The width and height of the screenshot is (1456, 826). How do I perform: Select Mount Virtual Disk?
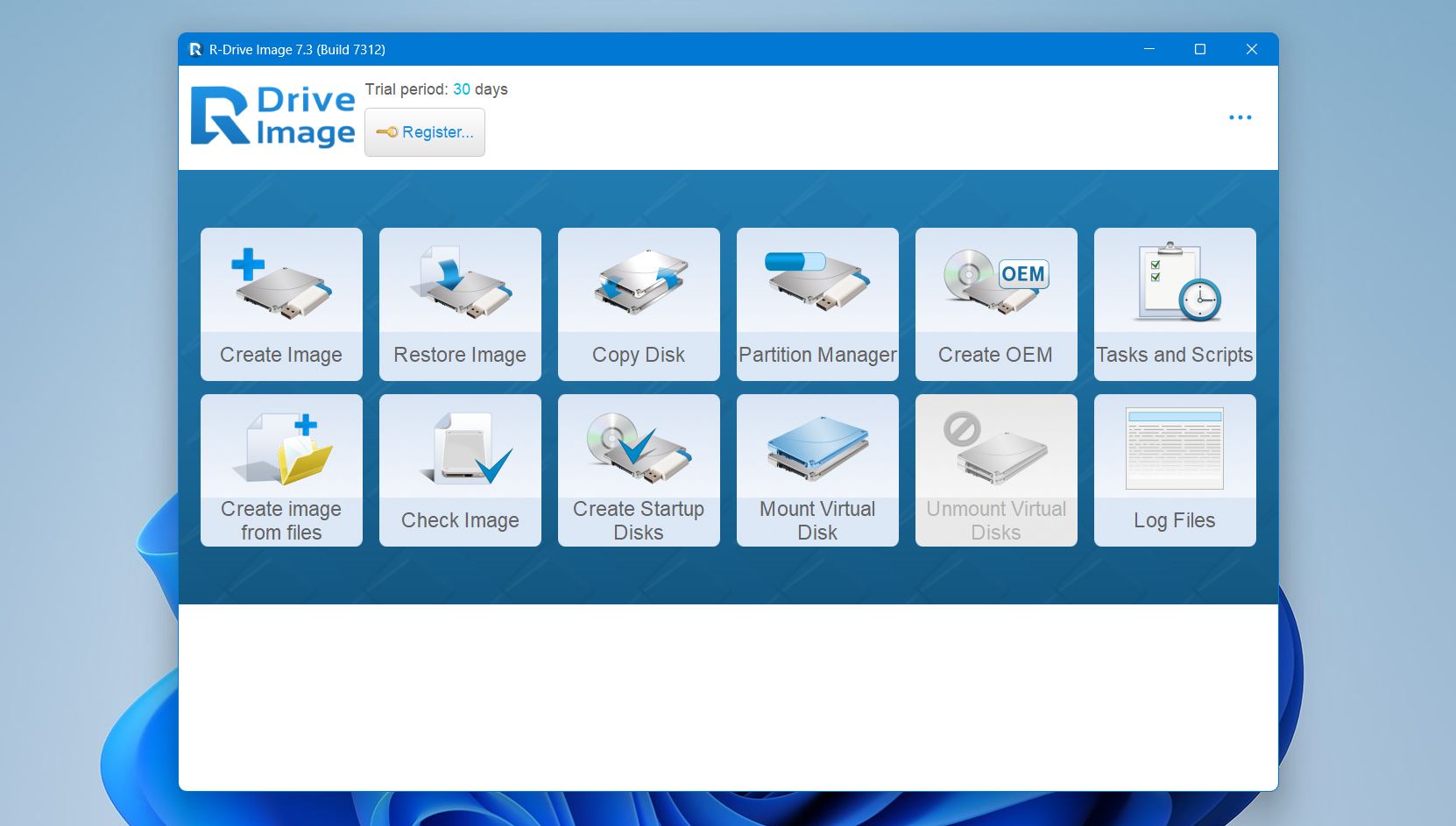[x=816, y=469]
